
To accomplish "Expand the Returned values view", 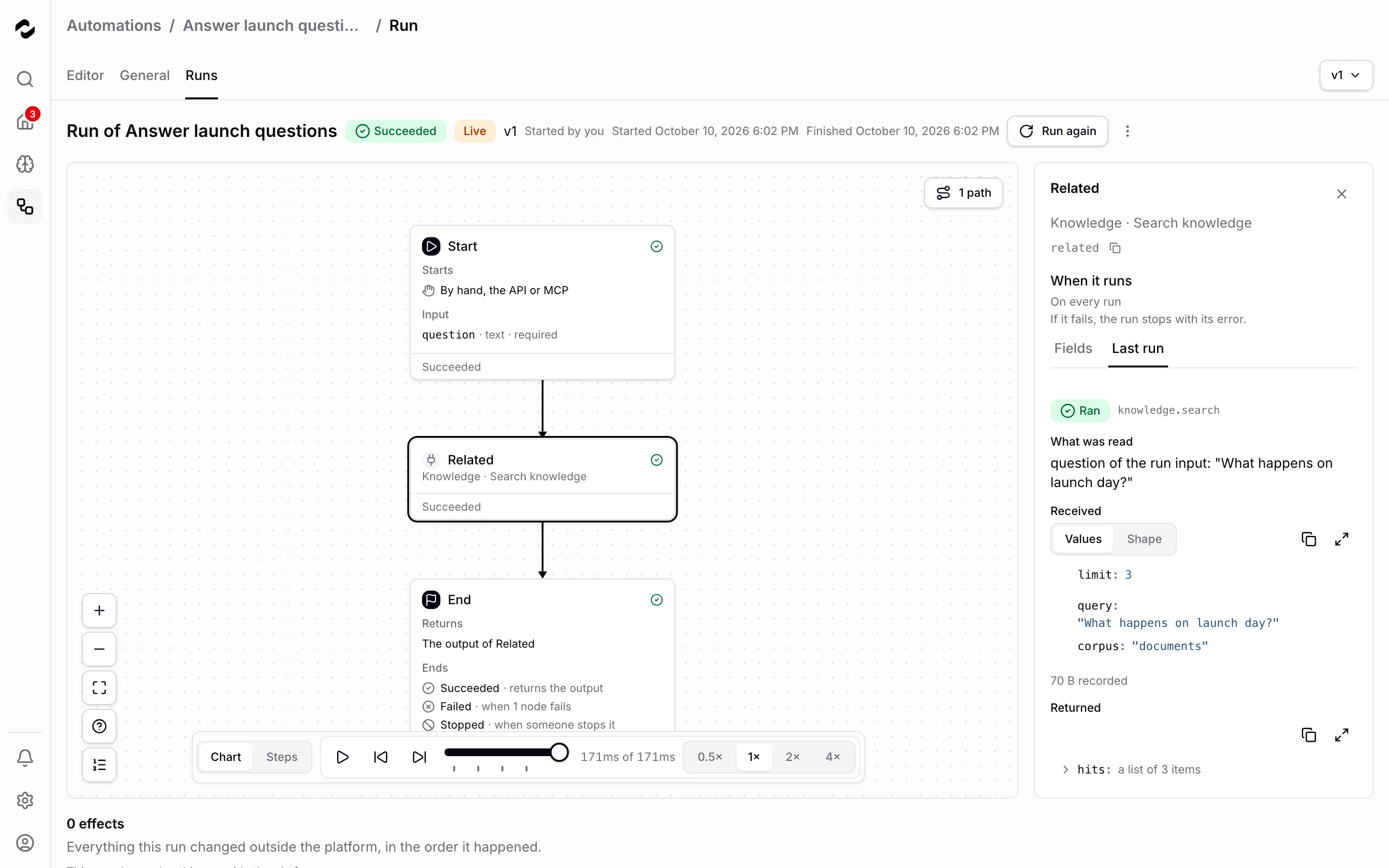I will coord(1341,735).
